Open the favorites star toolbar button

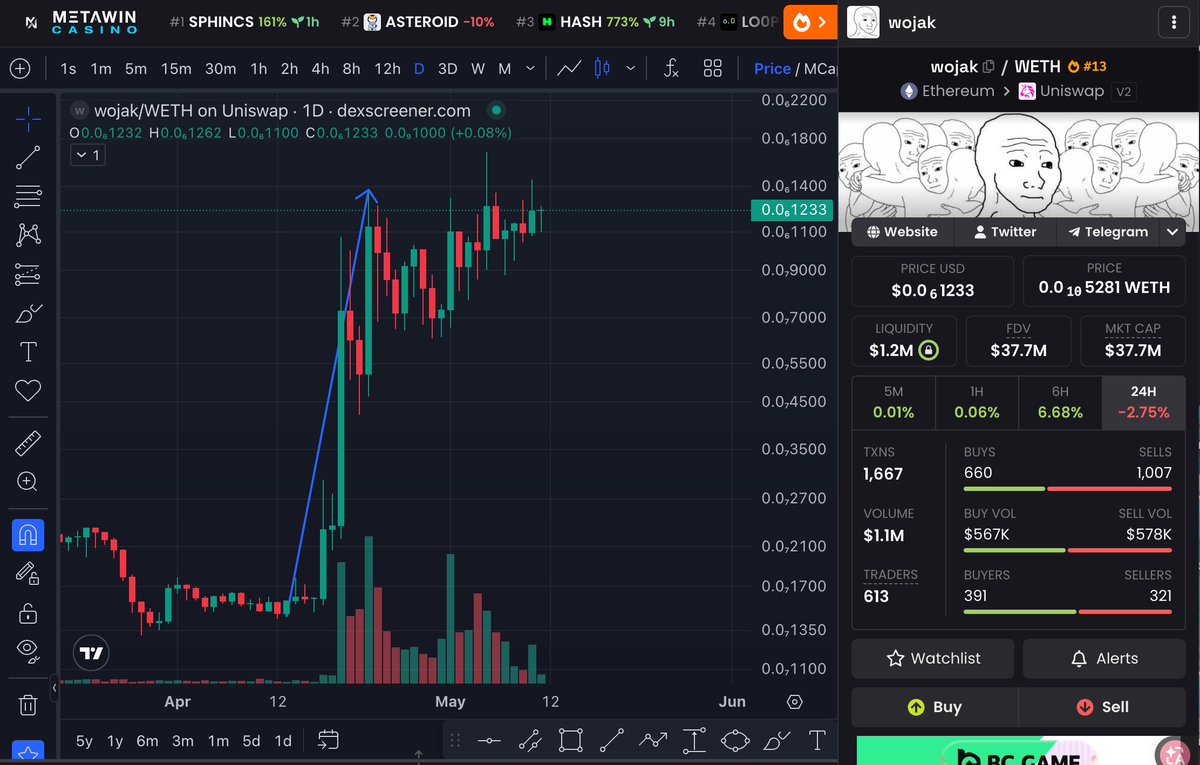[x=28, y=753]
